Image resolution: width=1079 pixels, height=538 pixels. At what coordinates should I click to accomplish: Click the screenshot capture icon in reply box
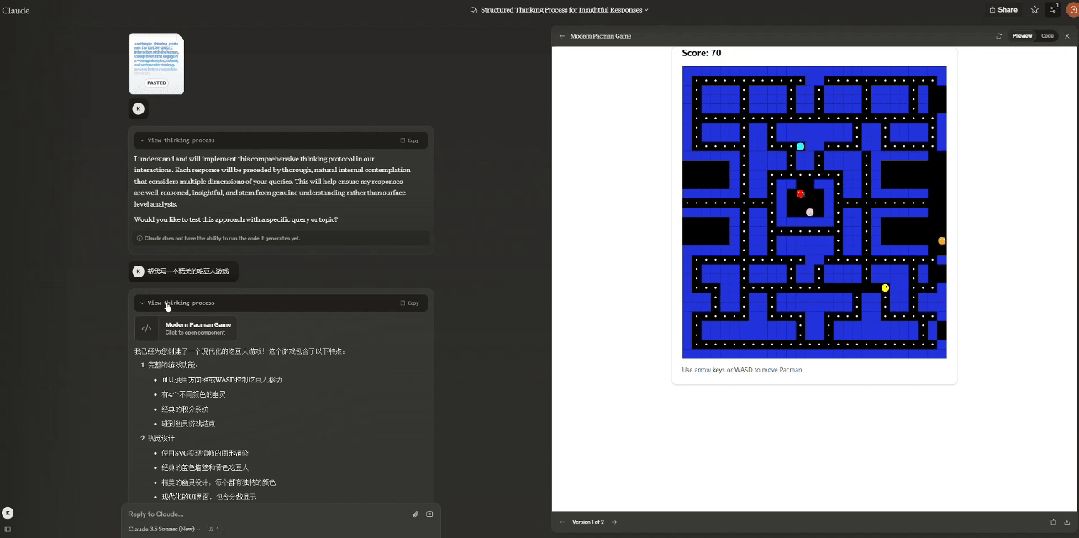(x=429, y=514)
